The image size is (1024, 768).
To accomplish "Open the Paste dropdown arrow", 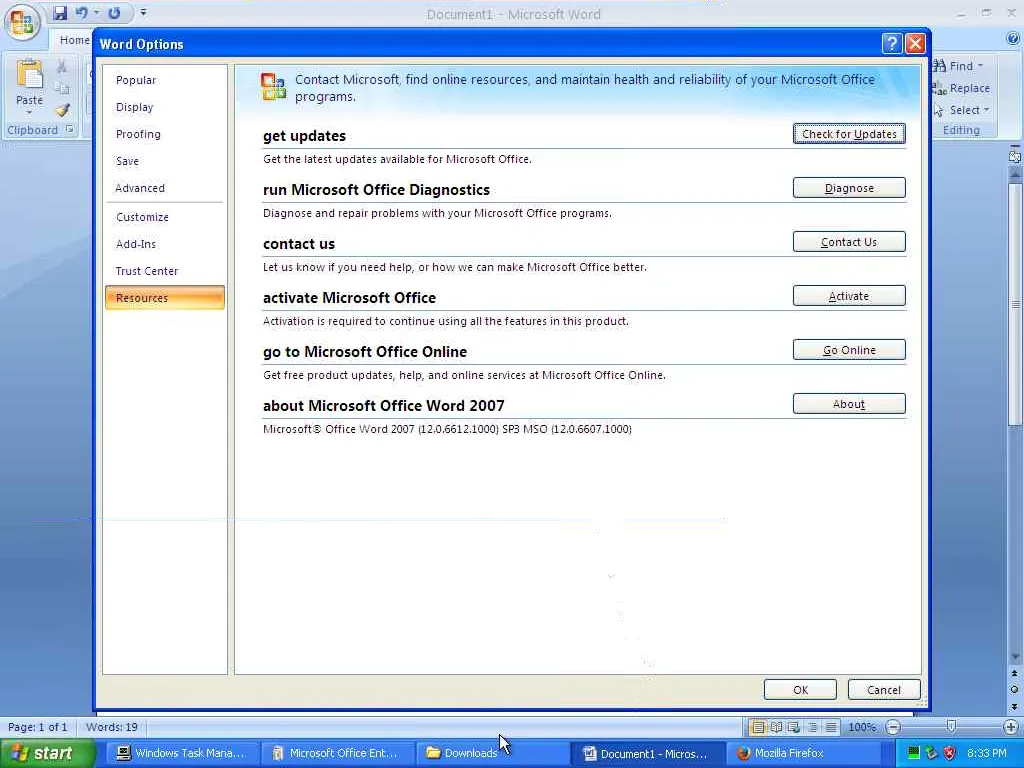I will (x=29, y=112).
